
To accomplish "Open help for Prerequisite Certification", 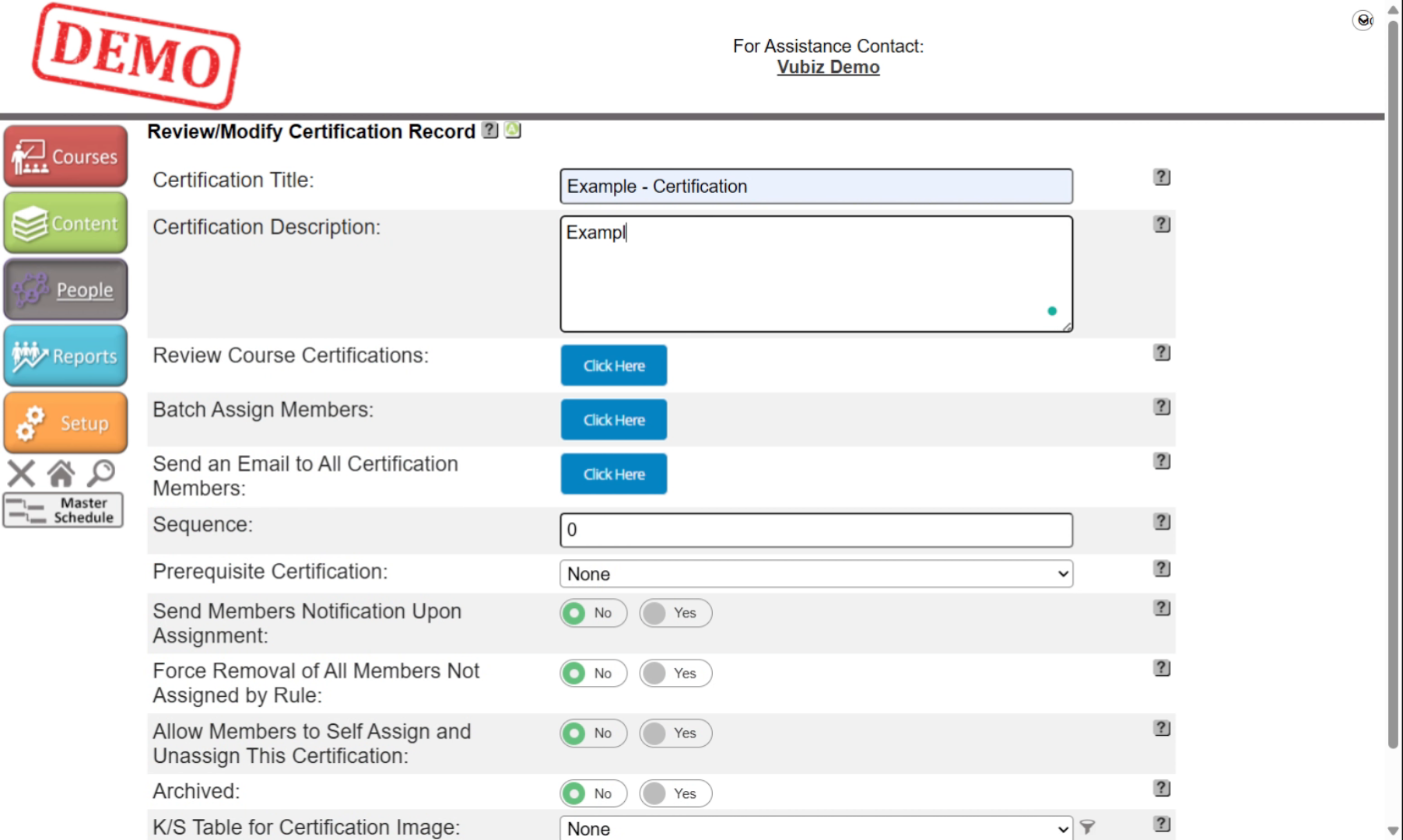I will 1162,569.
